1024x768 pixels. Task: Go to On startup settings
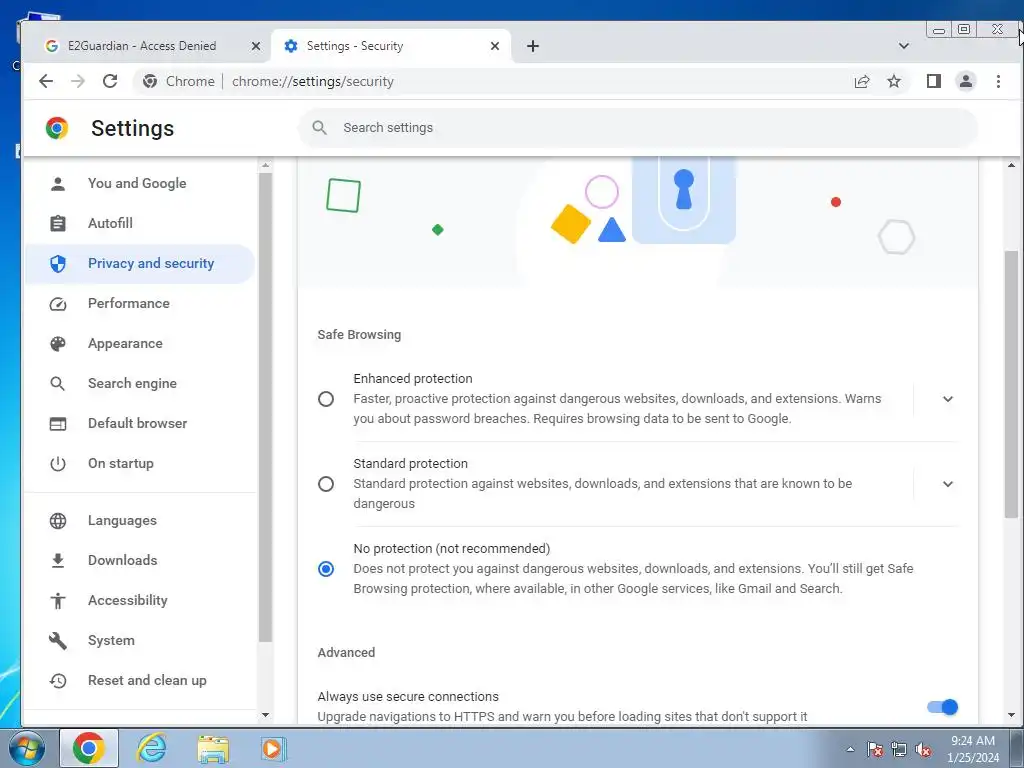pyautogui.click(x=139, y=464)
